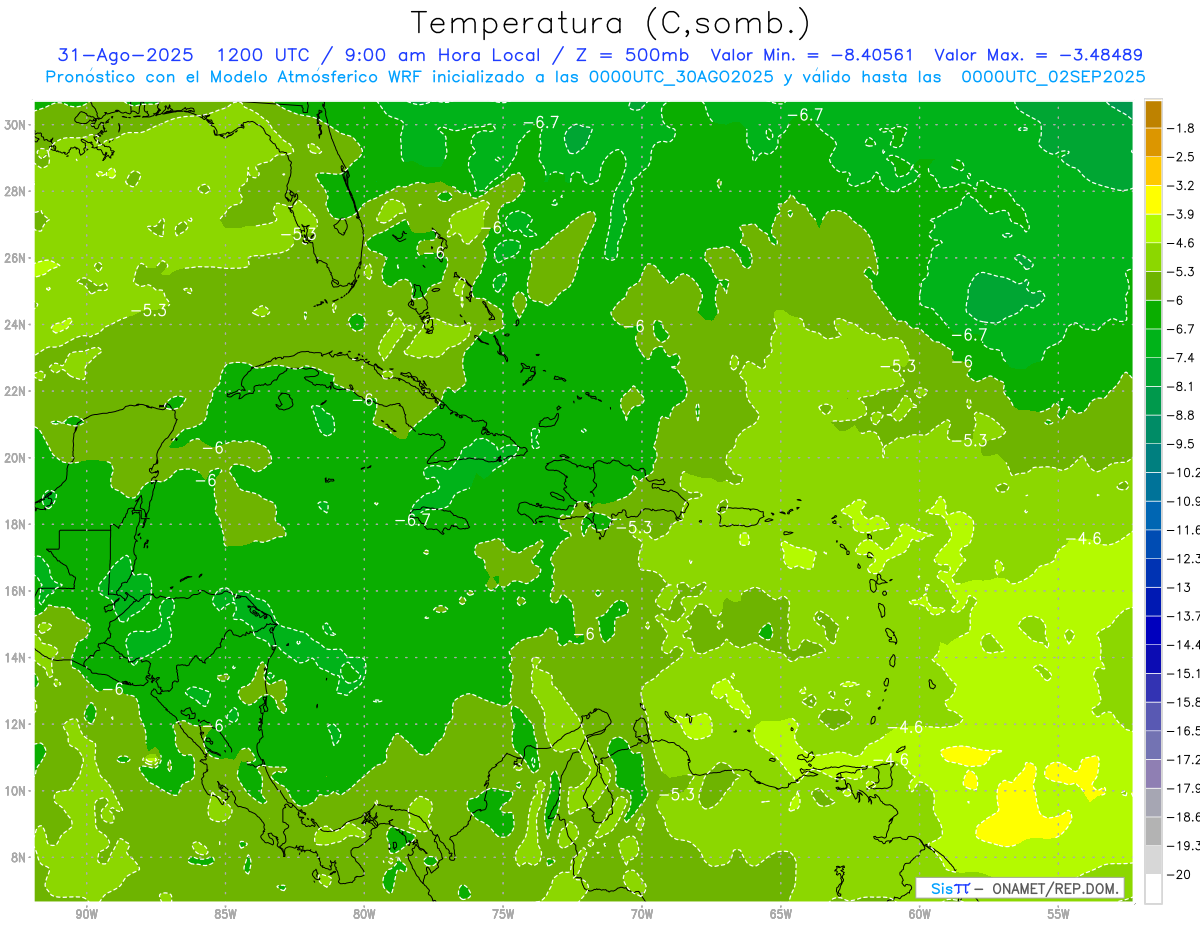1200x927 pixels.
Task: Click the "-5.3" contour label over Venezuela
Action: (677, 794)
